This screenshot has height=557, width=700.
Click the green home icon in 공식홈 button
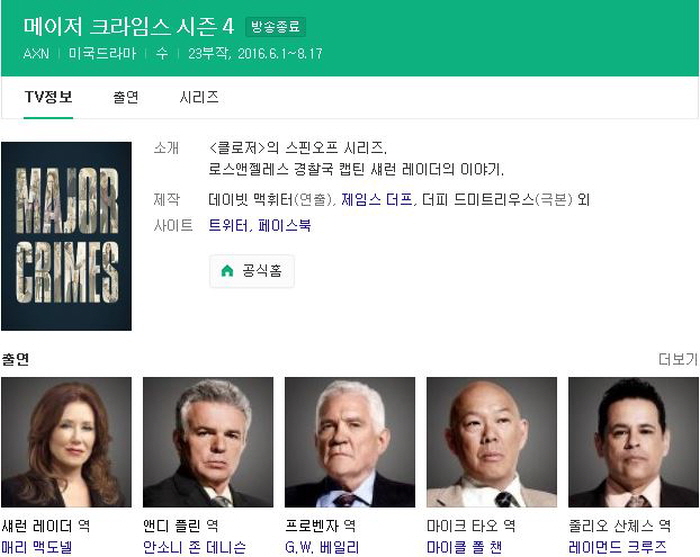[227, 270]
